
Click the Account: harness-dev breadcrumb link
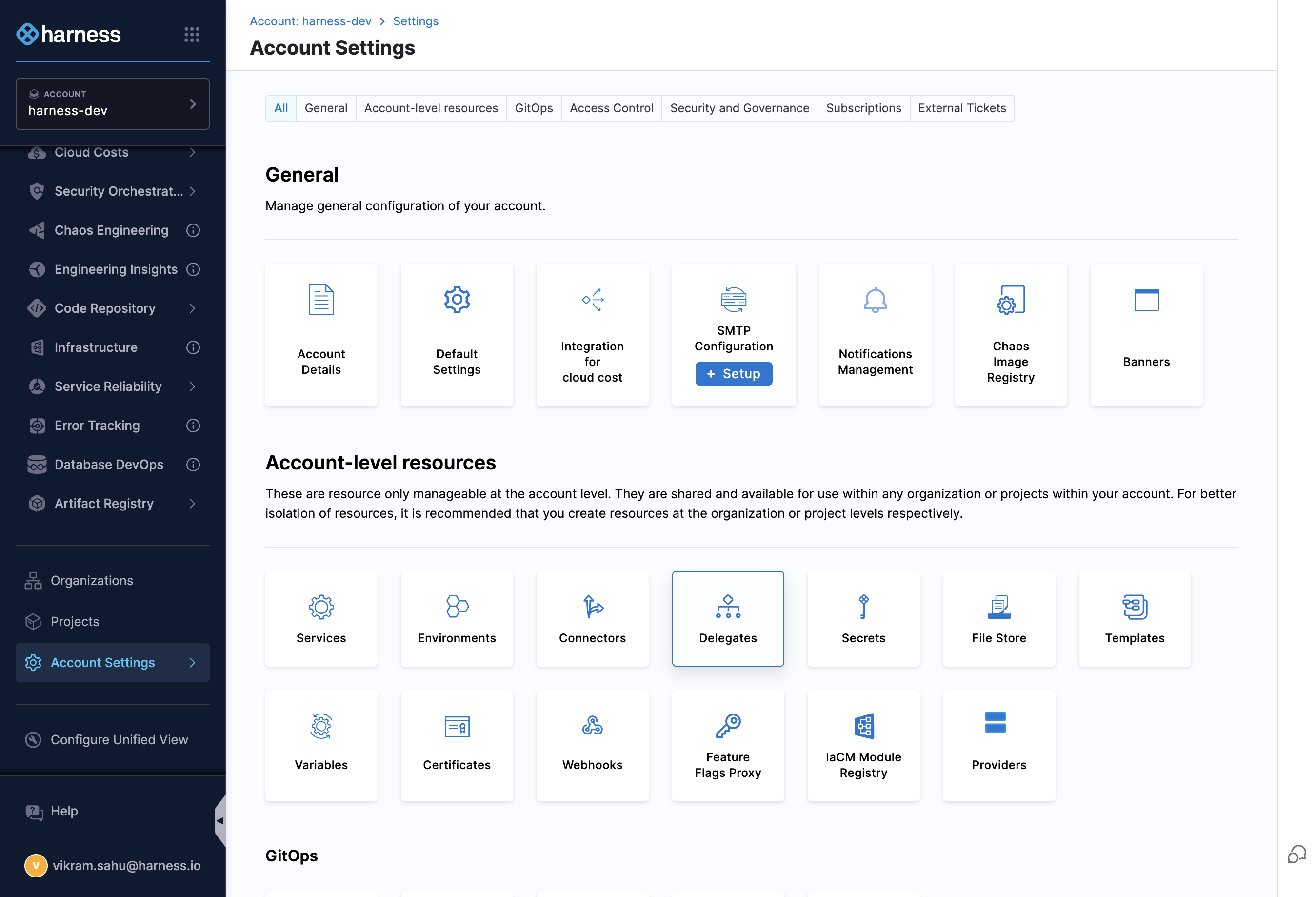(x=310, y=21)
